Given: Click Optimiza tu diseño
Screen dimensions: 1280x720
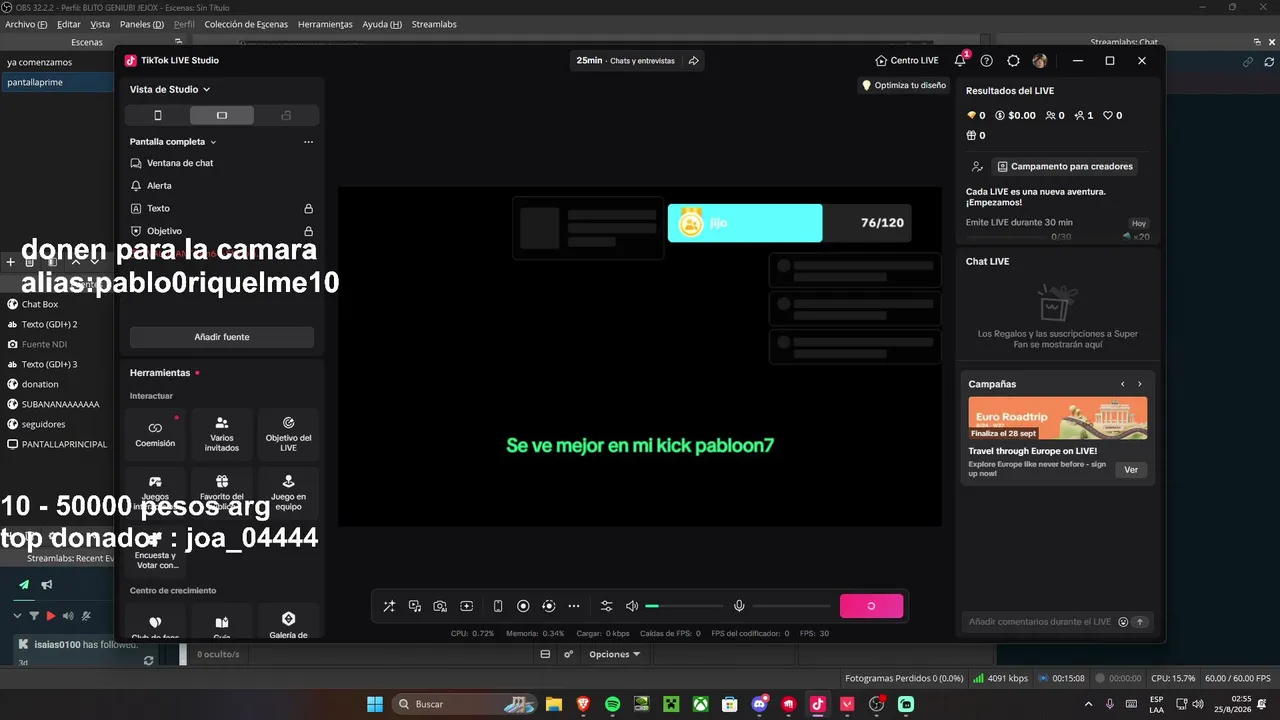Looking at the screenshot, I should point(904,85).
